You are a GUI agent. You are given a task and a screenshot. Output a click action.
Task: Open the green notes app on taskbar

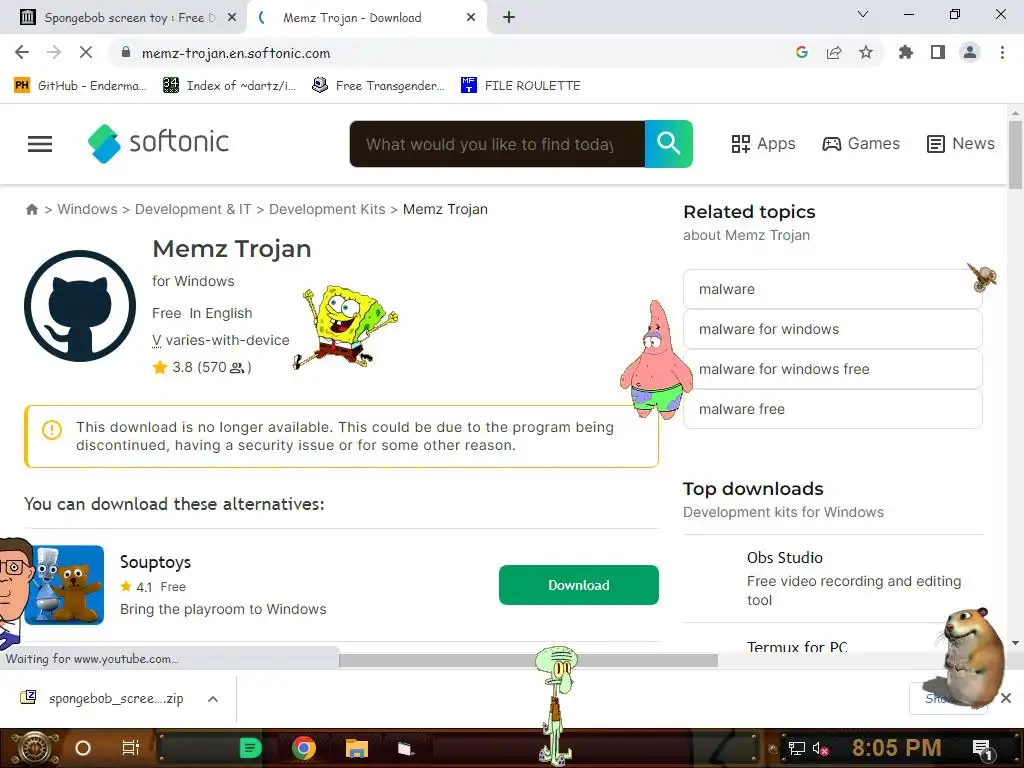click(250, 748)
